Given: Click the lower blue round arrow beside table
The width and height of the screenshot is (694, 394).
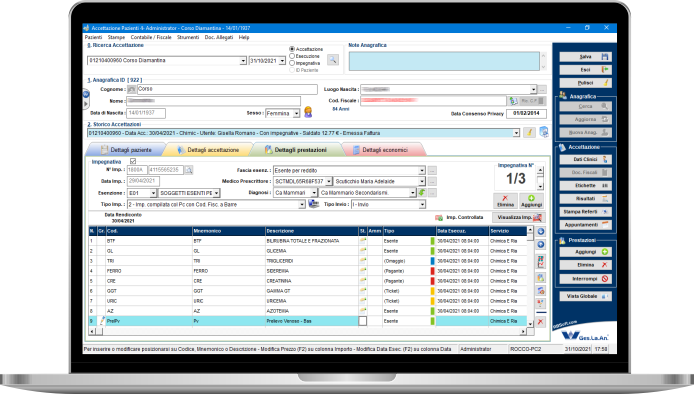Looking at the screenshot, I should point(540,244).
